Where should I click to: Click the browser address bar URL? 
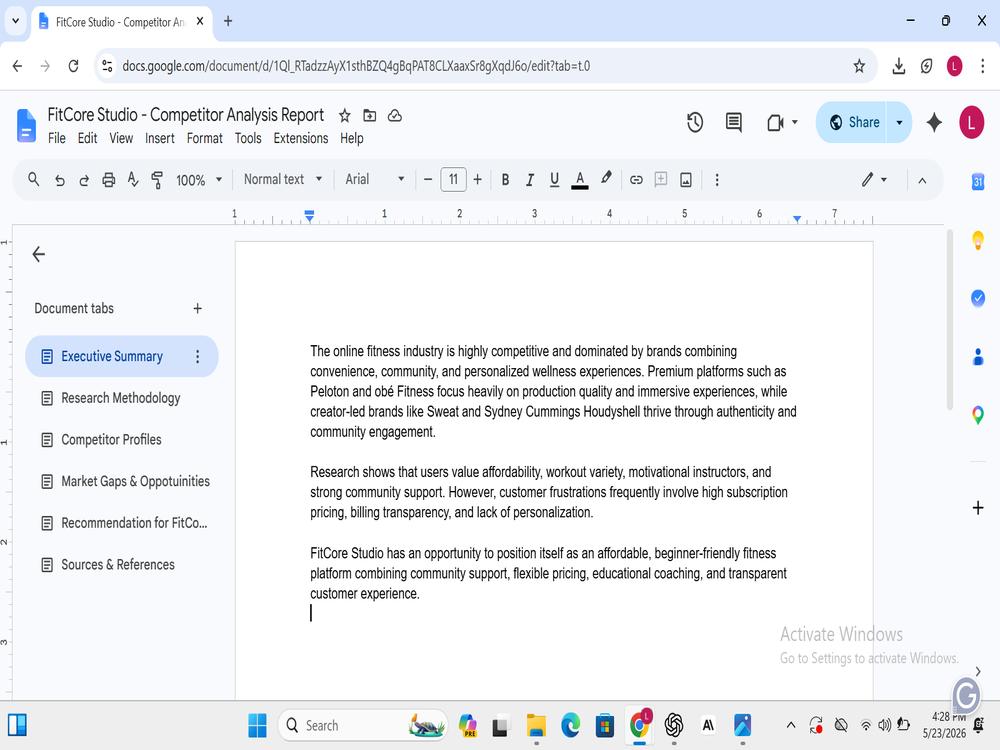click(356, 66)
